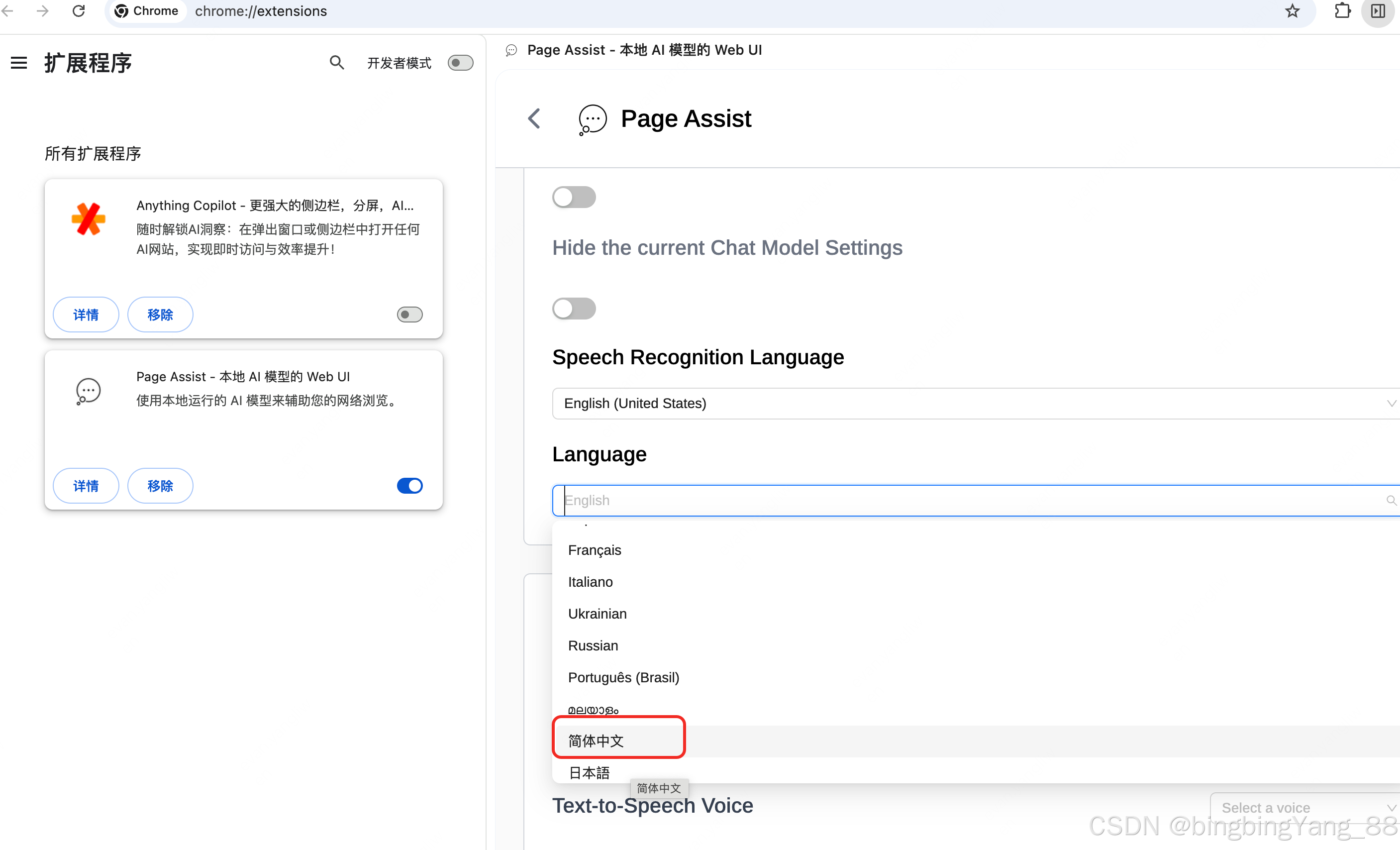
Task: Enable developer mode toggle
Action: pyautogui.click(x=460, y=63)
